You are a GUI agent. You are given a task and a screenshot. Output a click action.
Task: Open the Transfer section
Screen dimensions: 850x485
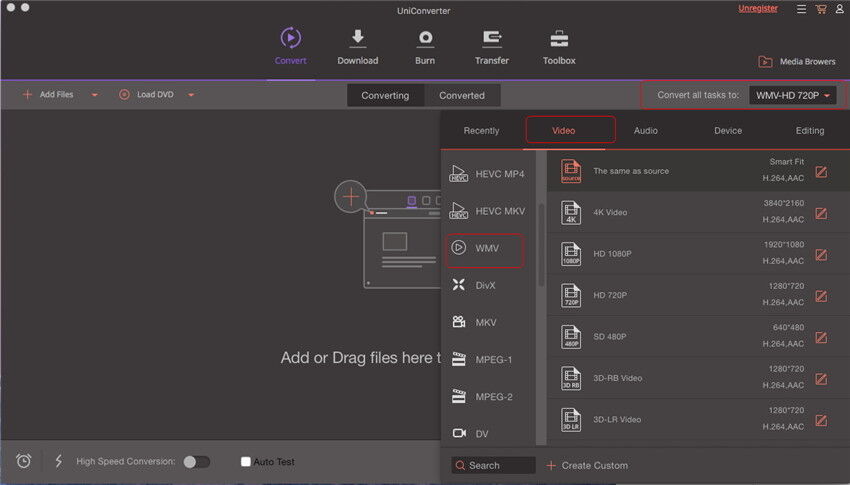pyautogui.click(x=492, y=47)
